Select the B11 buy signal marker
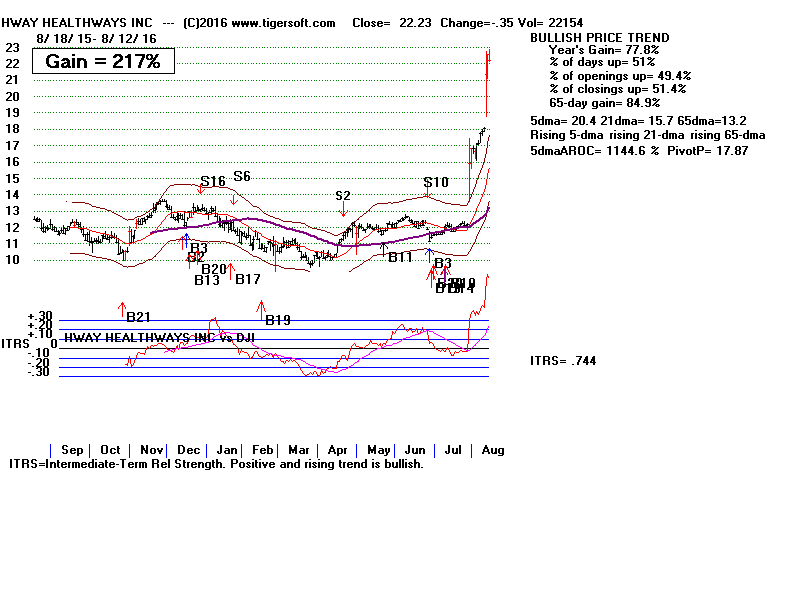 coord(400,257)
